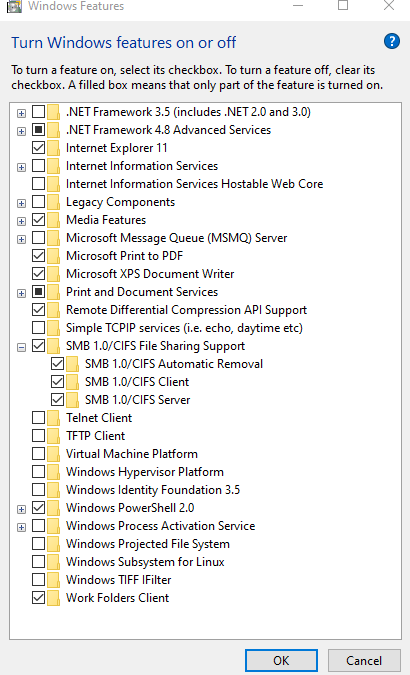The height and width of the screenshot is (675, 410).
Task: Select the Windows Hypervisor Platform item label
Action: coord(145,472)
